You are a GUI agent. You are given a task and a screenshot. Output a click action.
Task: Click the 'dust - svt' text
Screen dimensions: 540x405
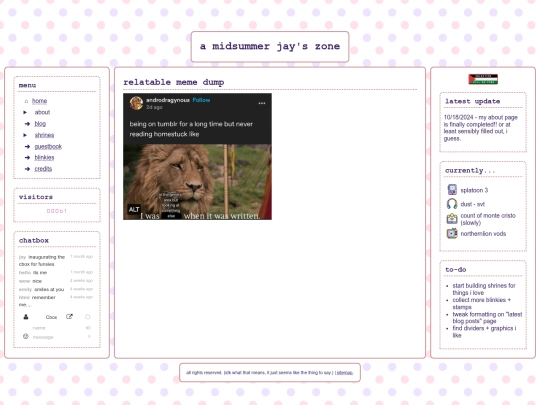coord(472,204)
